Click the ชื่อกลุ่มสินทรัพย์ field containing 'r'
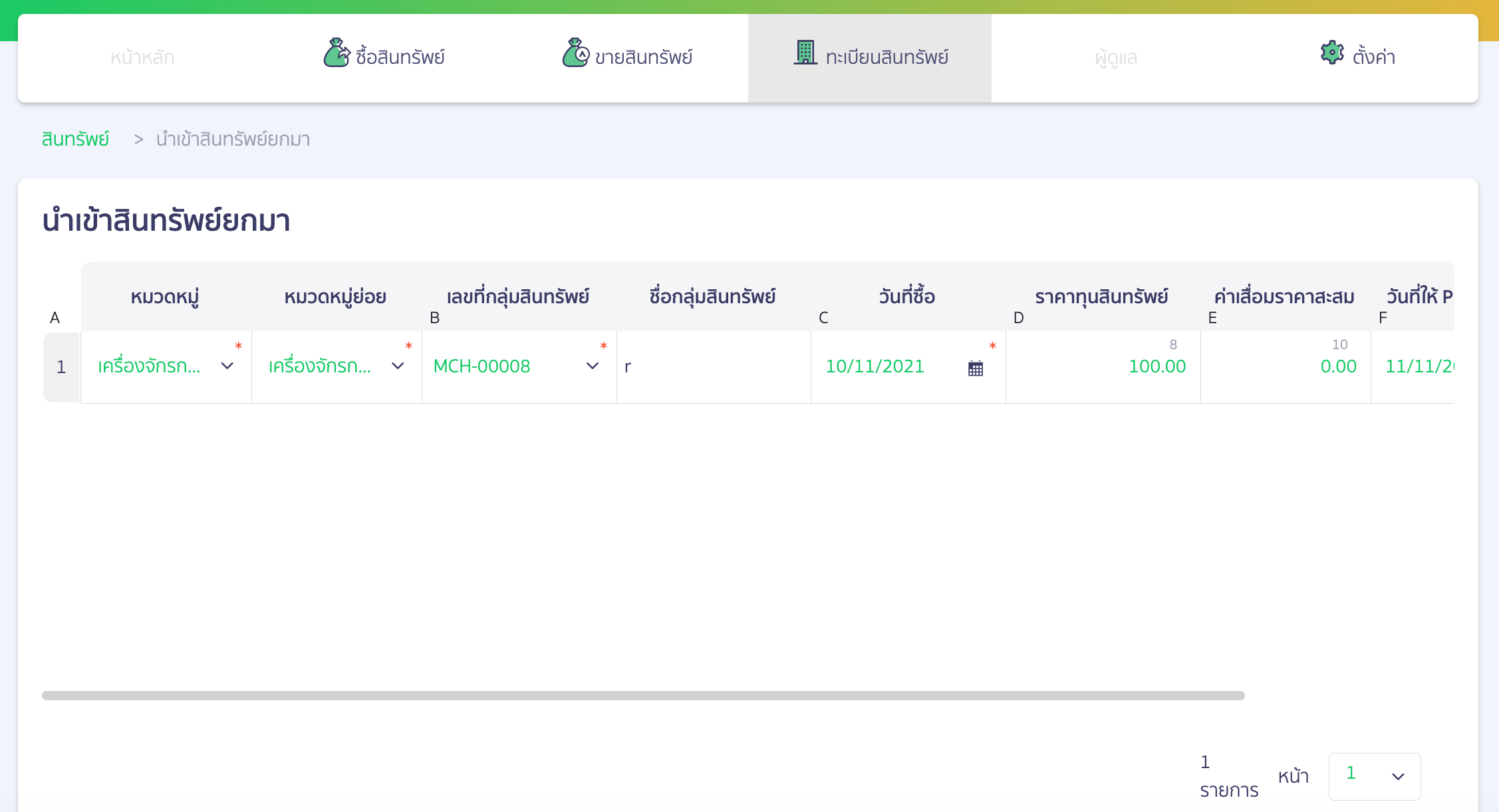The image size is (1499, 812). coord(714,367)
